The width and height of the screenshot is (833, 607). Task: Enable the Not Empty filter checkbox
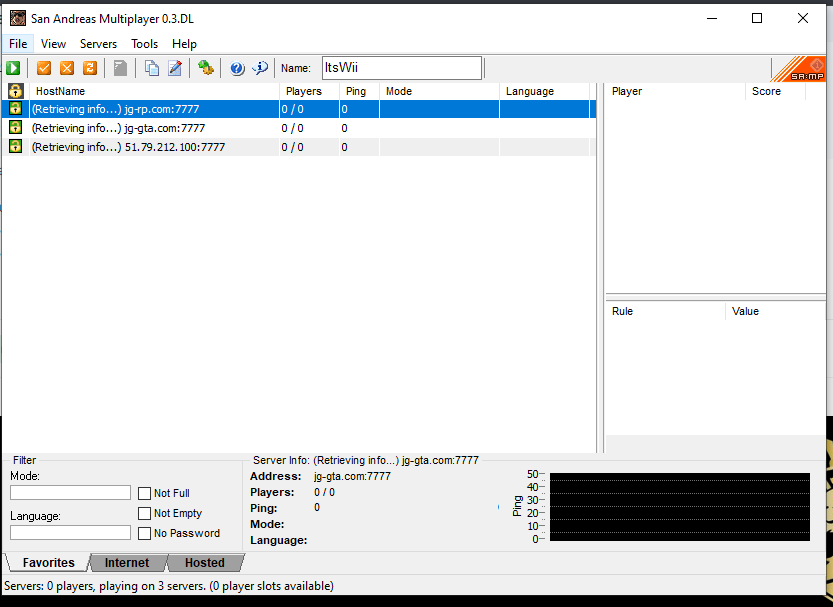pyautogui.click(x=144, y=514)
